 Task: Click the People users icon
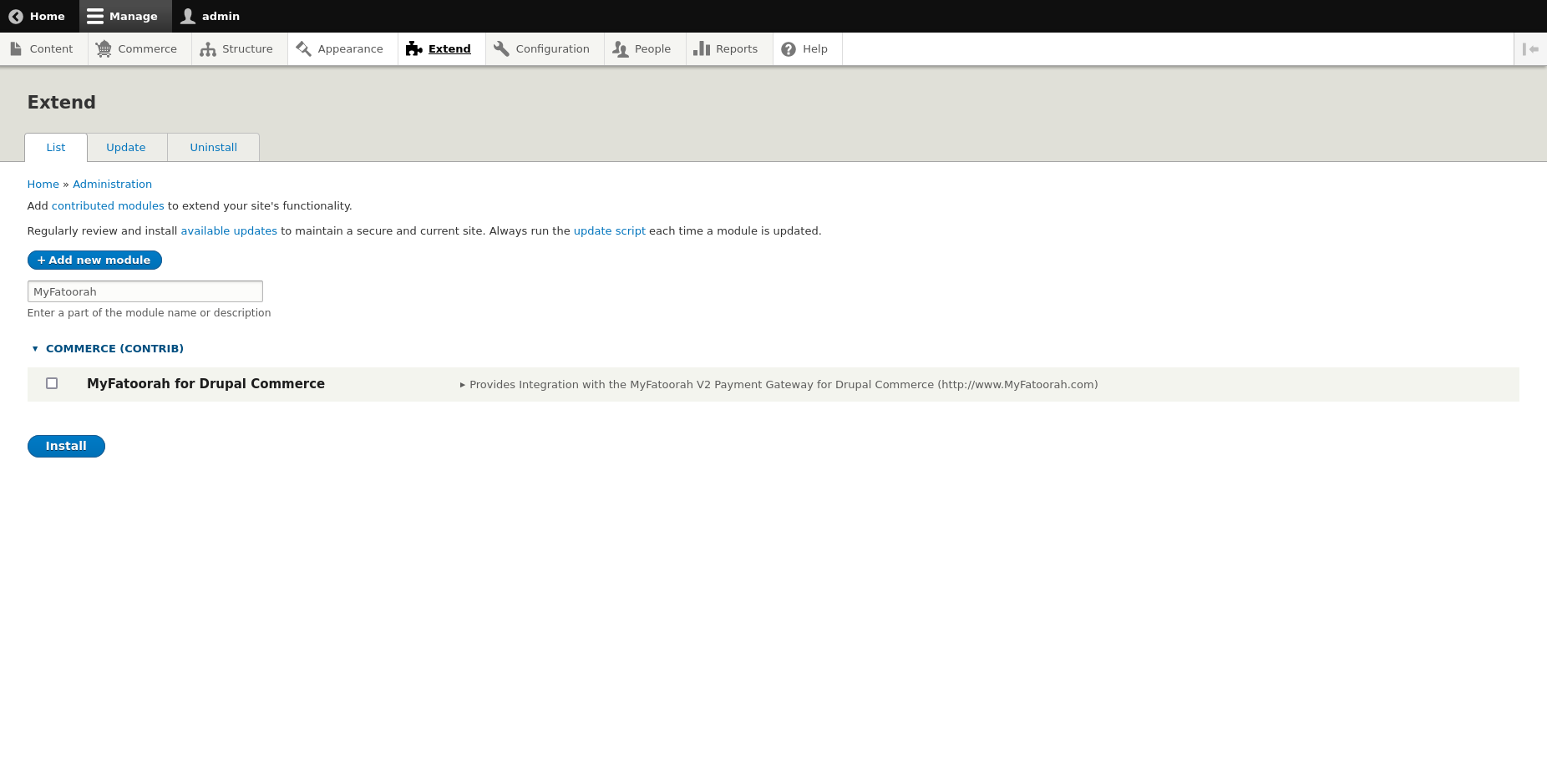click(620, 49)
